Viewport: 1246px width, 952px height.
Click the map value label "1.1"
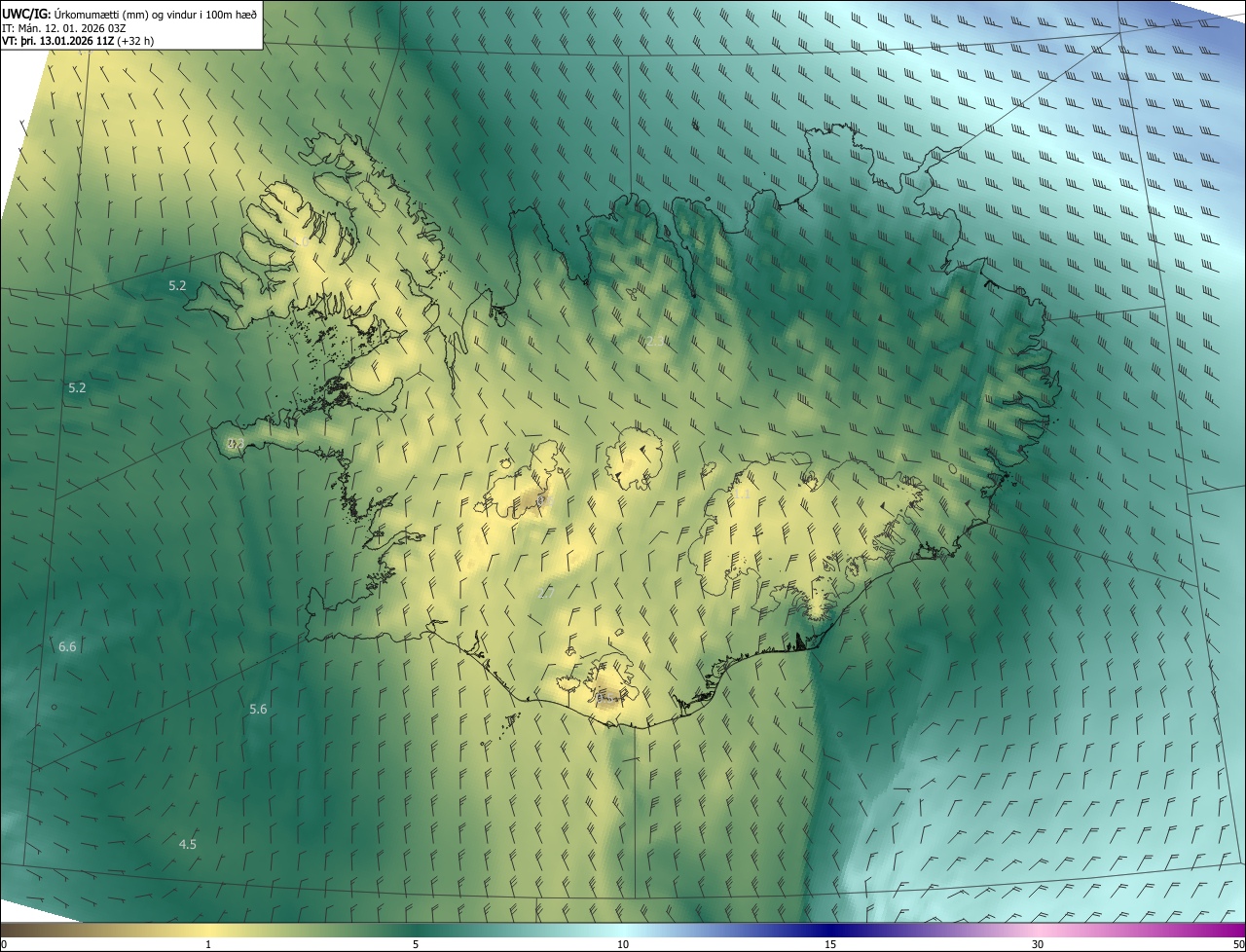coord(741,494)
